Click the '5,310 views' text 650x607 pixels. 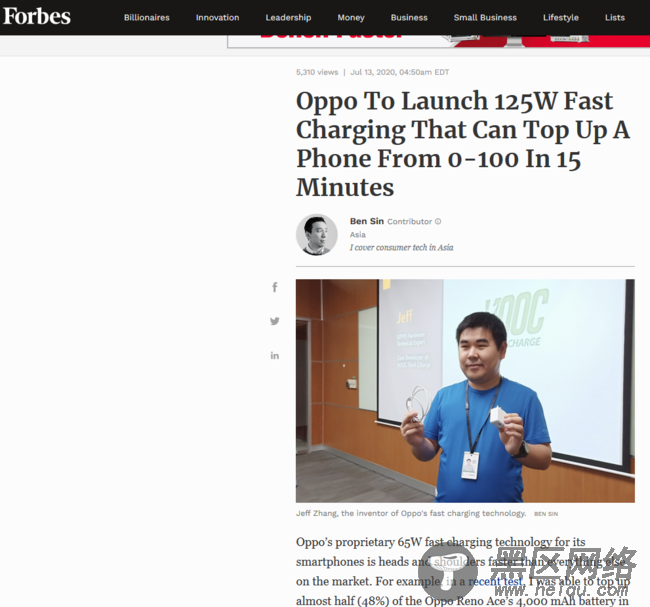coord(317,72)
